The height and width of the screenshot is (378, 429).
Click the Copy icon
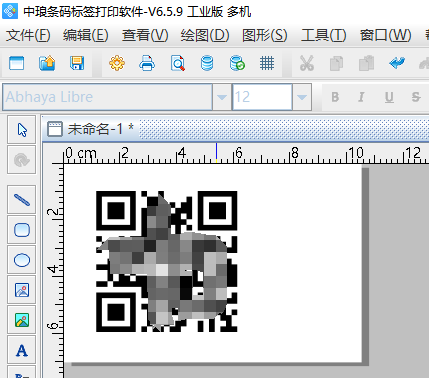click(336, 63)
